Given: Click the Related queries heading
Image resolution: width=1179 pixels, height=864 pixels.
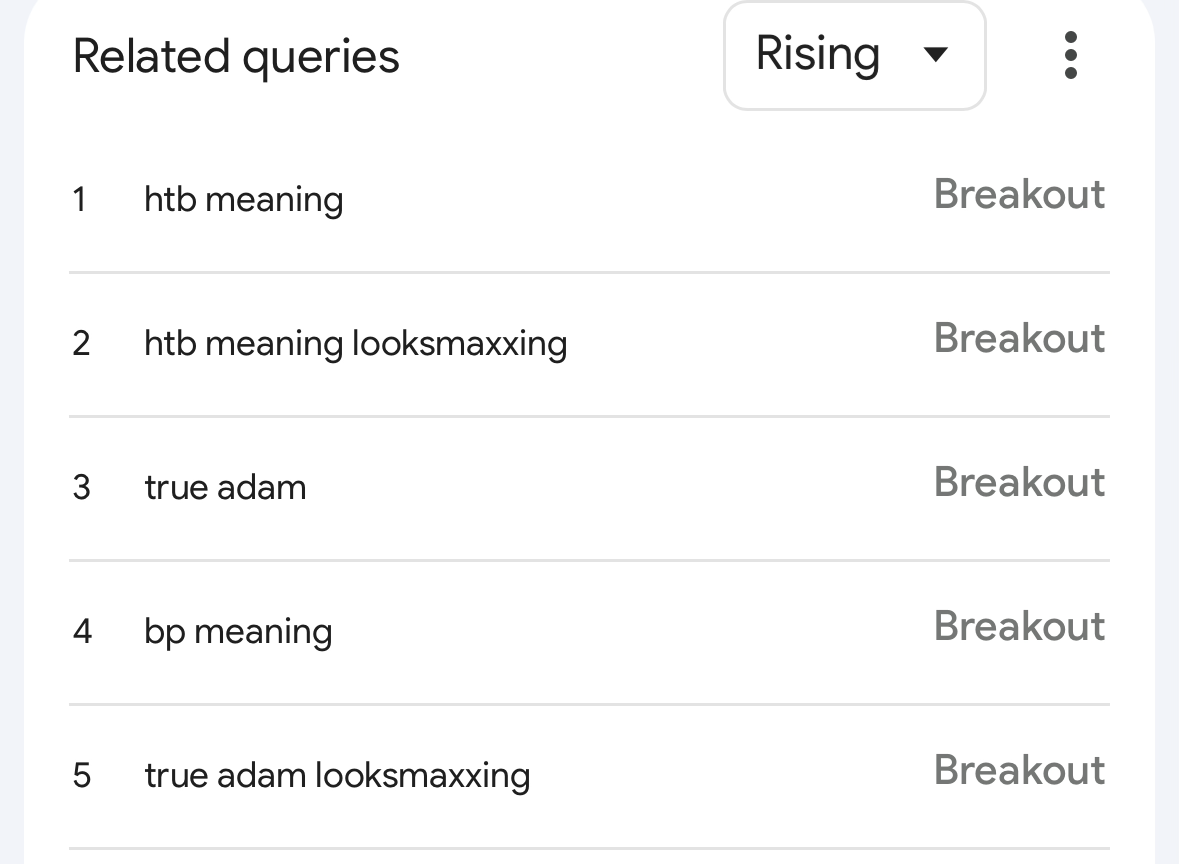Looking at the screenshot, I should point(236,56).
